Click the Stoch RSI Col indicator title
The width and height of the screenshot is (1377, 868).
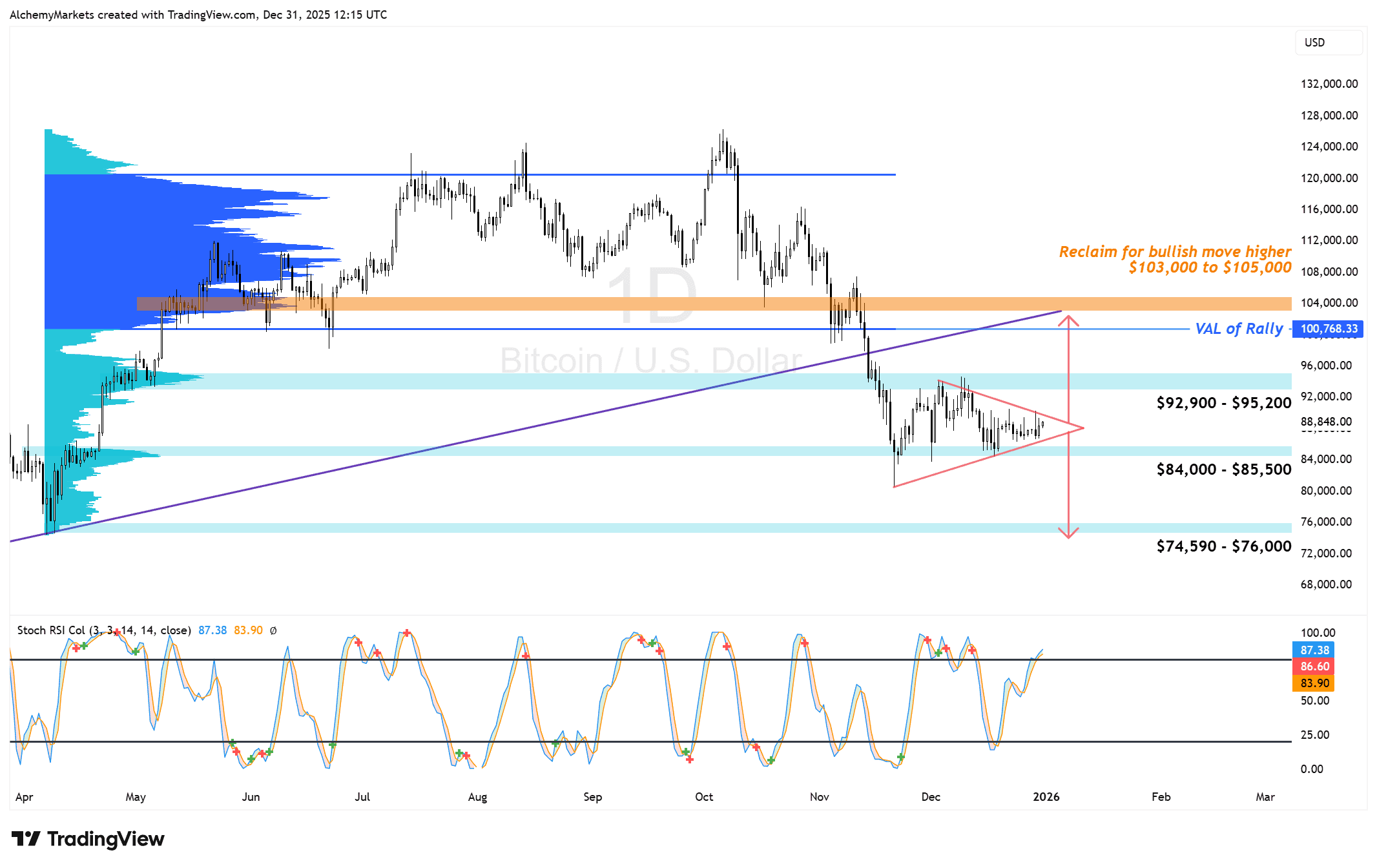(103, 630)
